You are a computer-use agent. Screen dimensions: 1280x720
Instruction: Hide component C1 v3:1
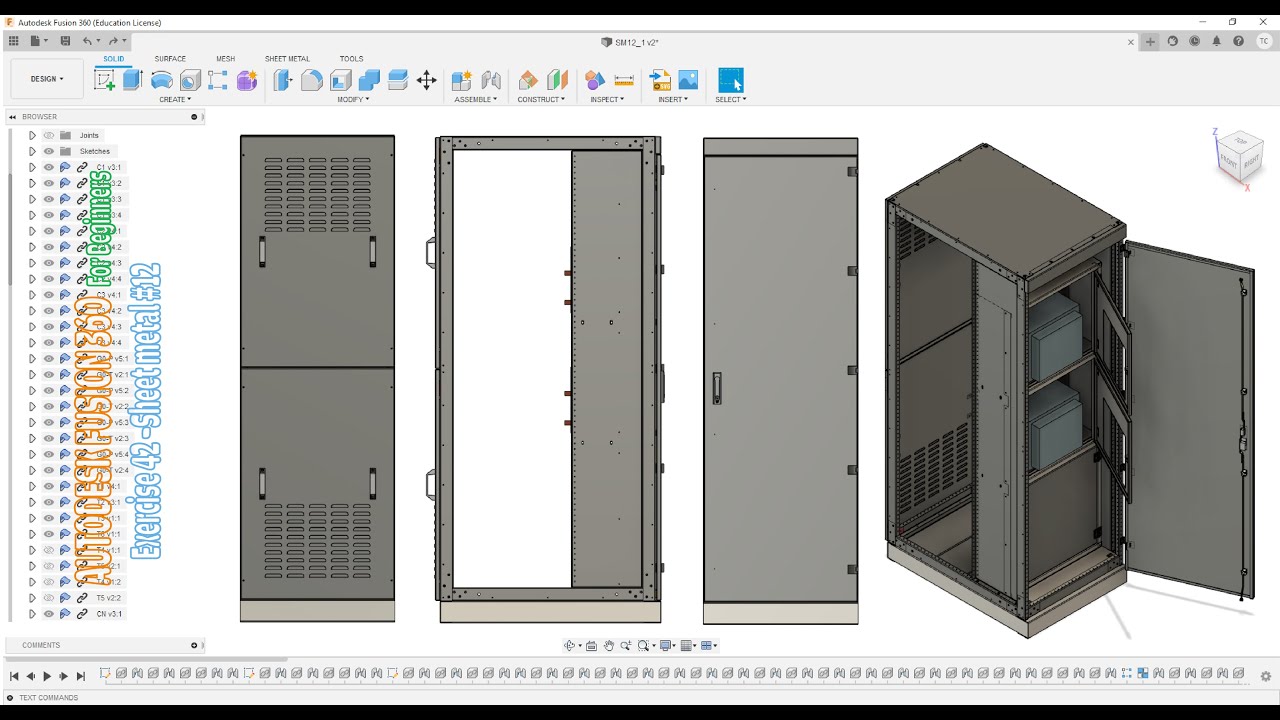coord(48,167)
